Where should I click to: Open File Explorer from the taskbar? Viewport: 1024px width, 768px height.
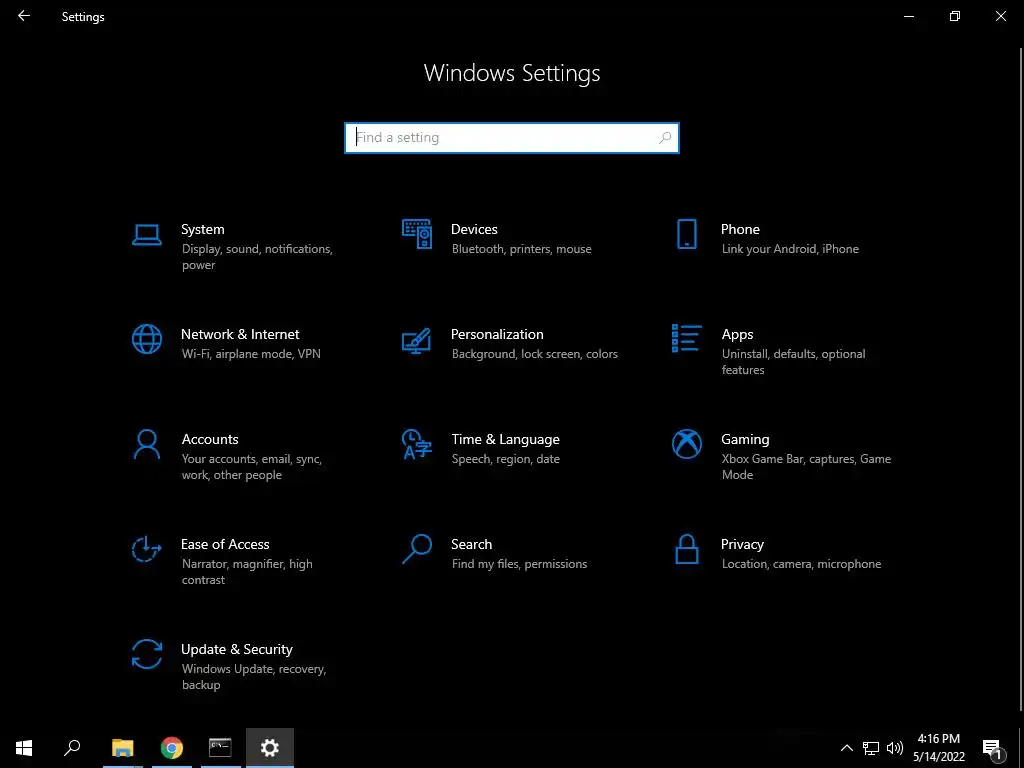coord(122,748)
